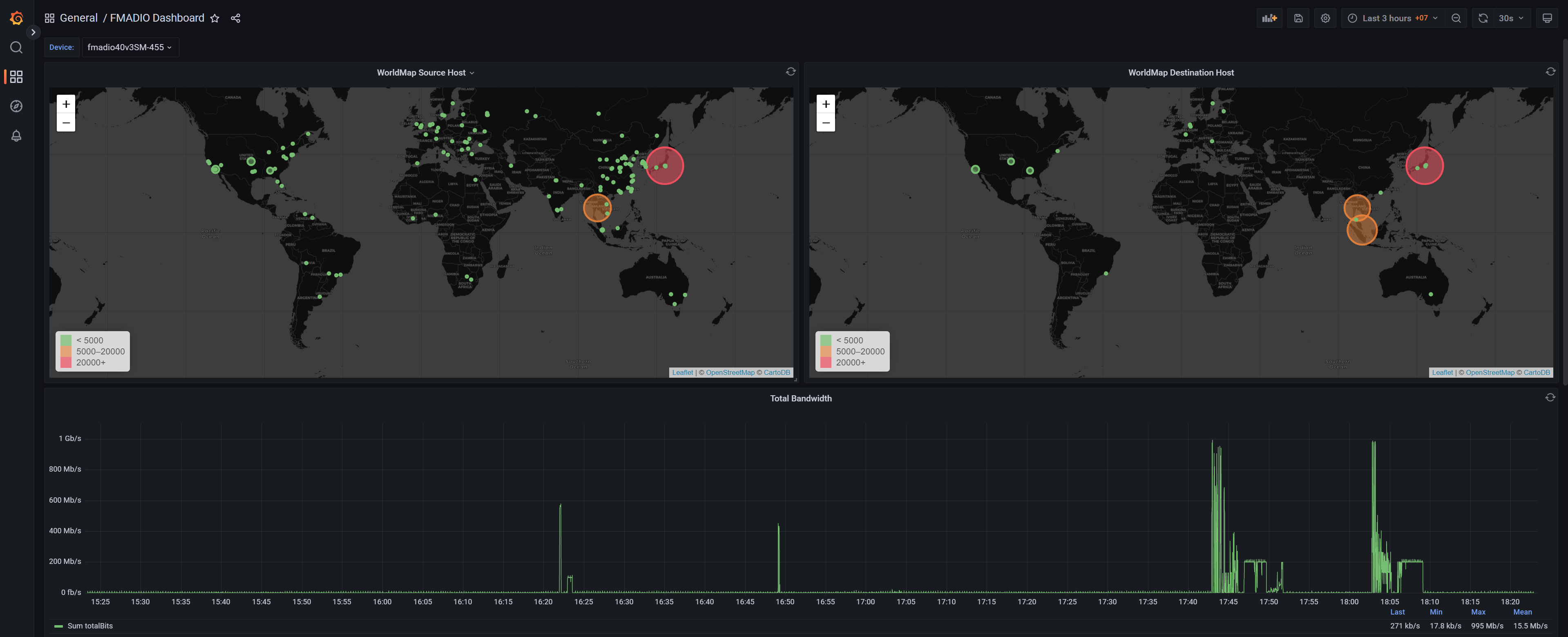This screenshot has width=1568, height=637.
Task: Share the dashboard using share icon
Action: click(236, 18)
